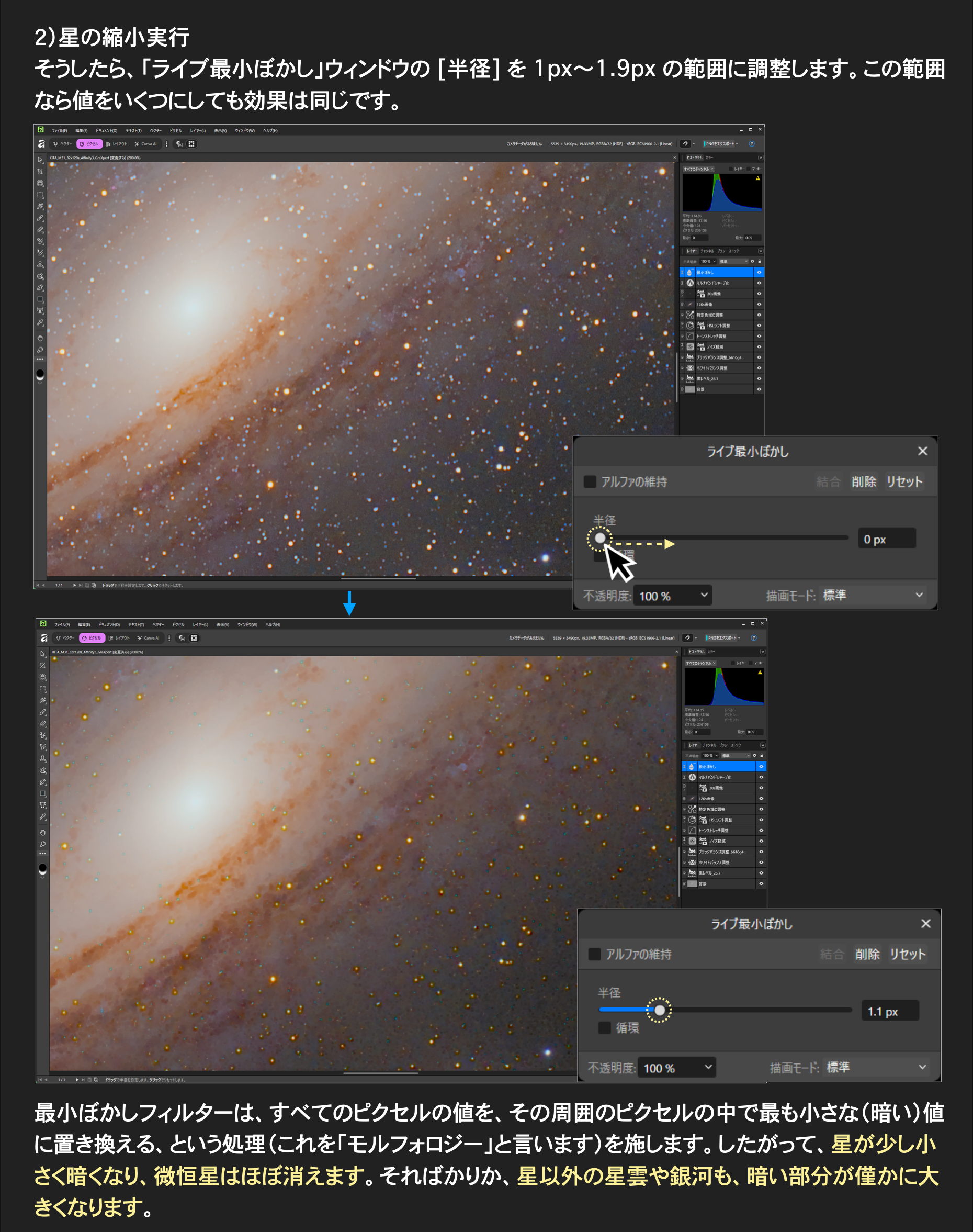The width and height of the screenshot is (973, 1232).
Task: Select the Move tool in upper screenshot toolbar
Action: [40, 160]
